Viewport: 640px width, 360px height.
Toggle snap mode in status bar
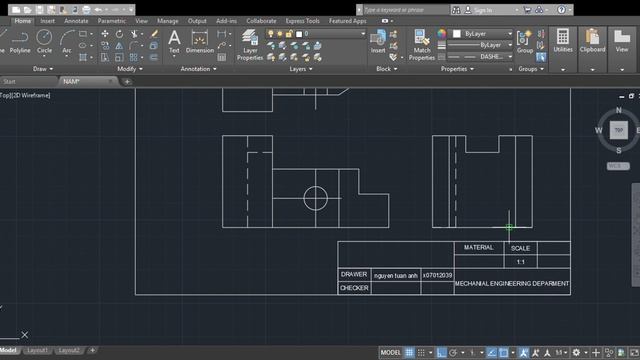421,352
